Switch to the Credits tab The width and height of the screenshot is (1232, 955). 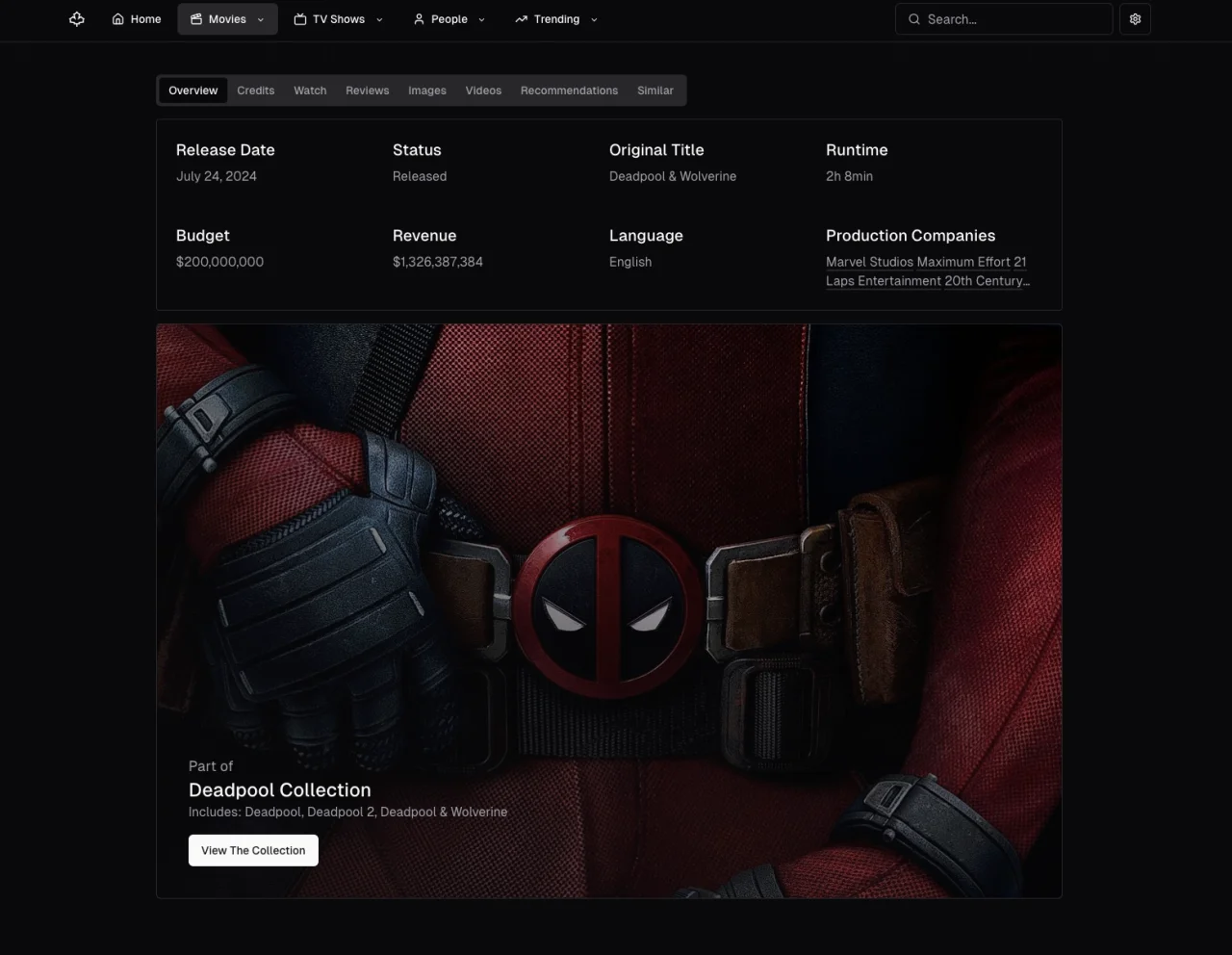(x=256, y=90)
